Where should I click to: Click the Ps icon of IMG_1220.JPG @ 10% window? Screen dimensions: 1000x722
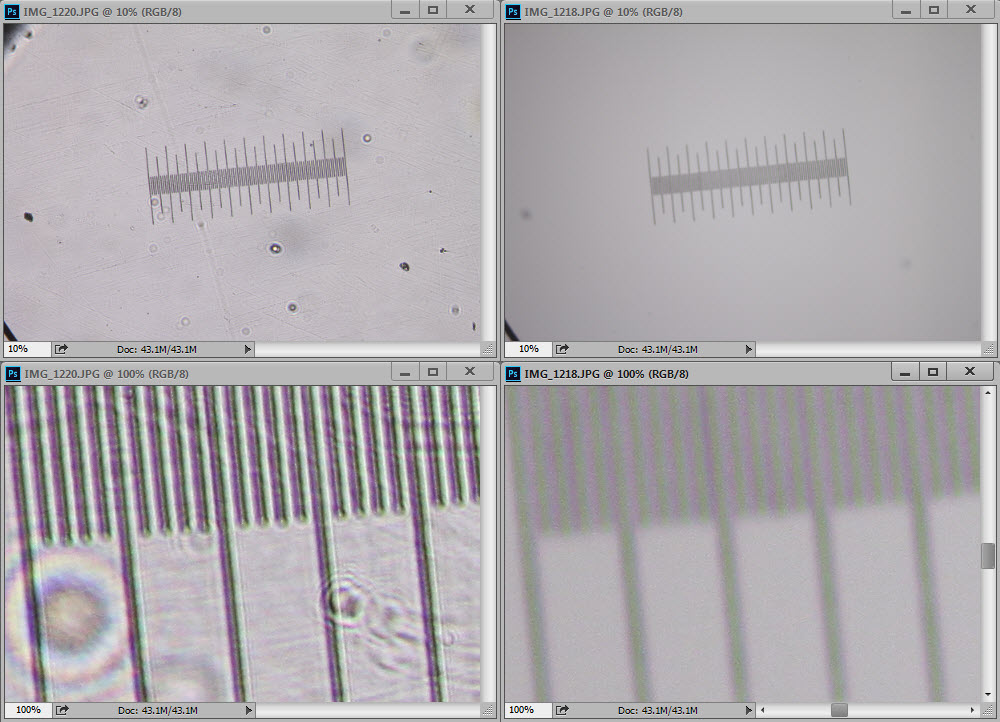pyautogui.click(x=11, y=11)
